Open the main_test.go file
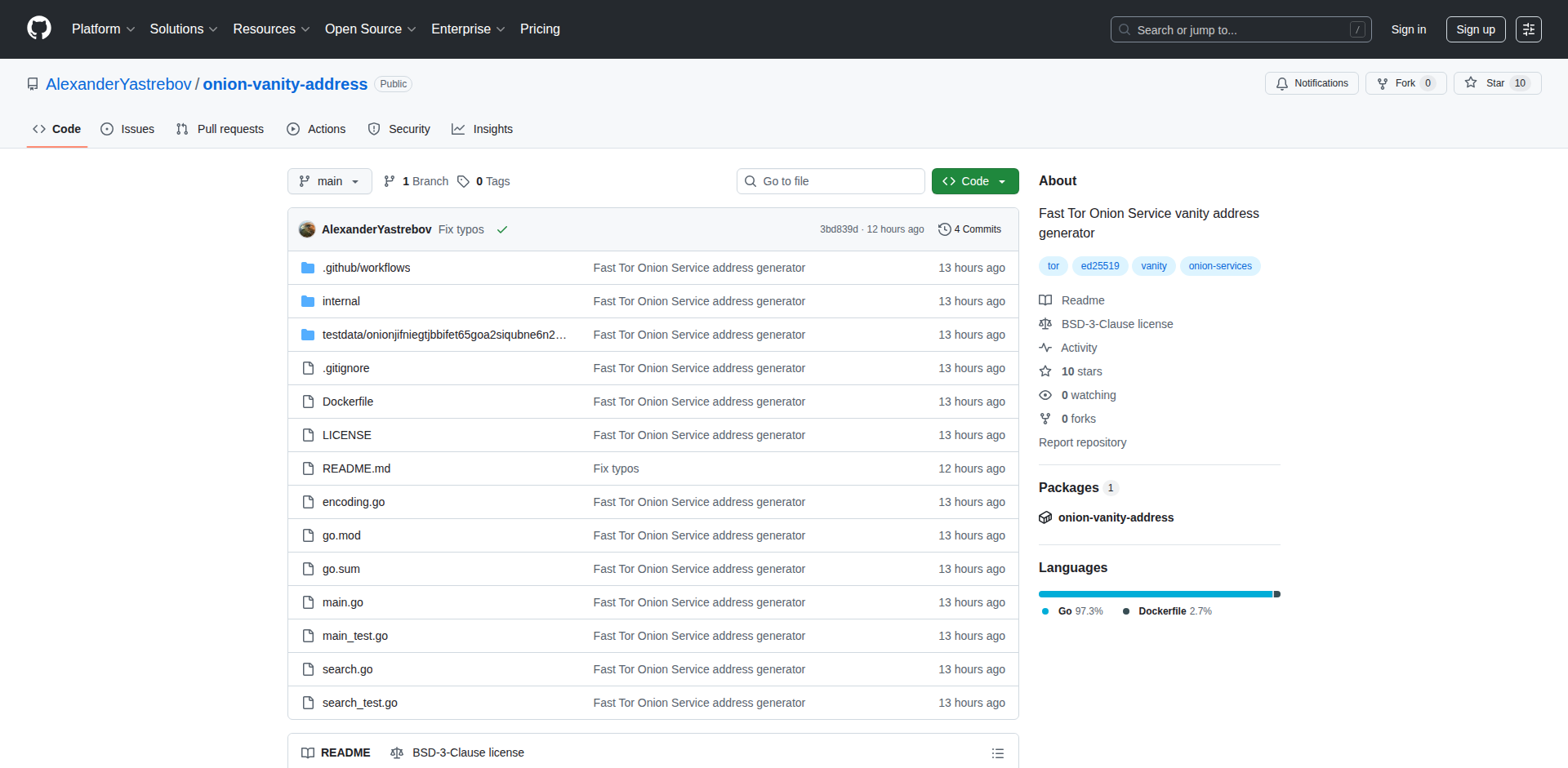Image resolution: width=1568 pixels, height=768 pixels. point(355,636)
